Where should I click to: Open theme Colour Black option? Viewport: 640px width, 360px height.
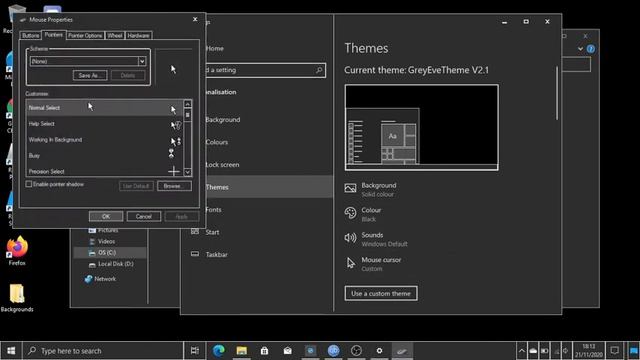pyautogui.click(x=363, y=214)
